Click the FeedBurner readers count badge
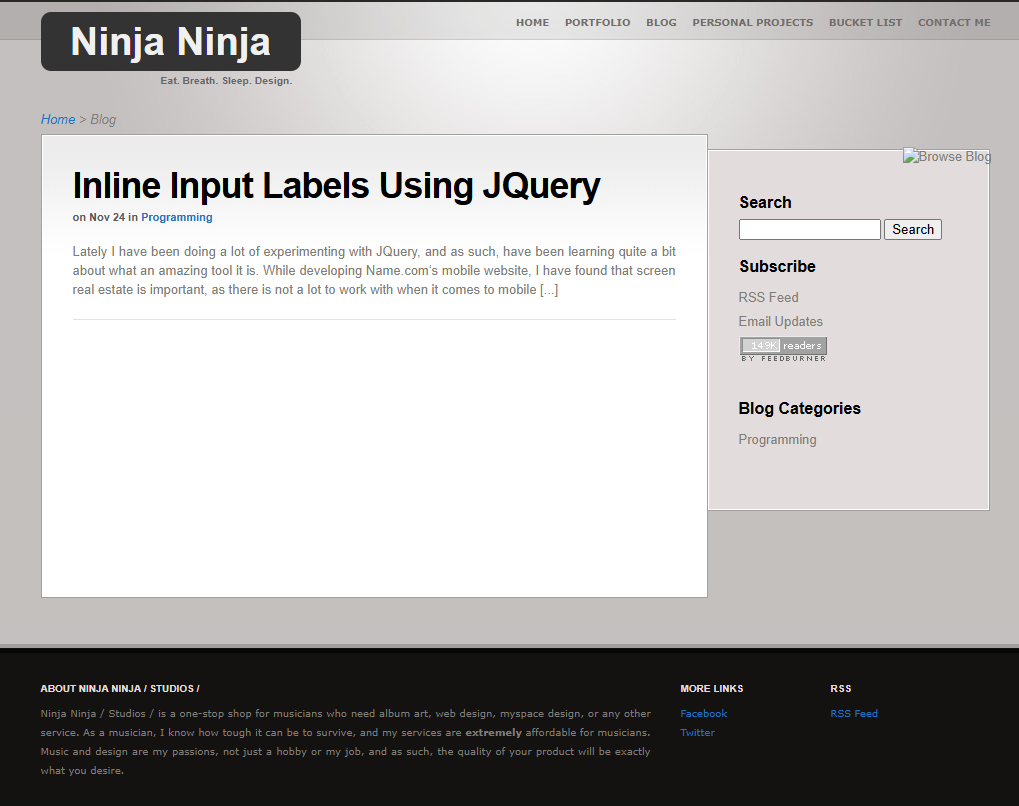 pyautogui.click(x=783, y=349)
